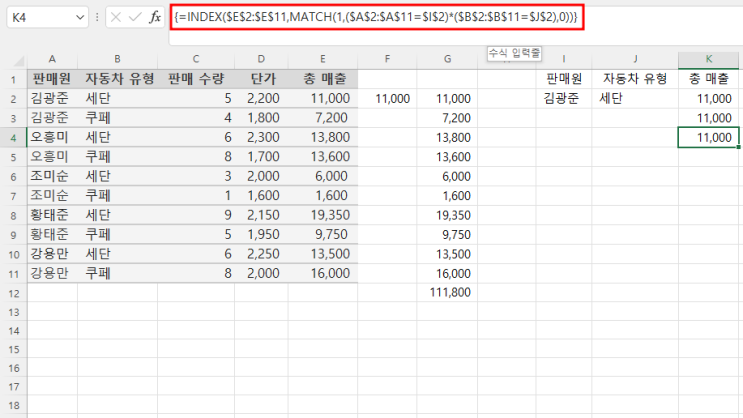Viewport: 743px width, 418px height.
Task: Click cell E11 value 16,000
Action: tap(323, 273)
